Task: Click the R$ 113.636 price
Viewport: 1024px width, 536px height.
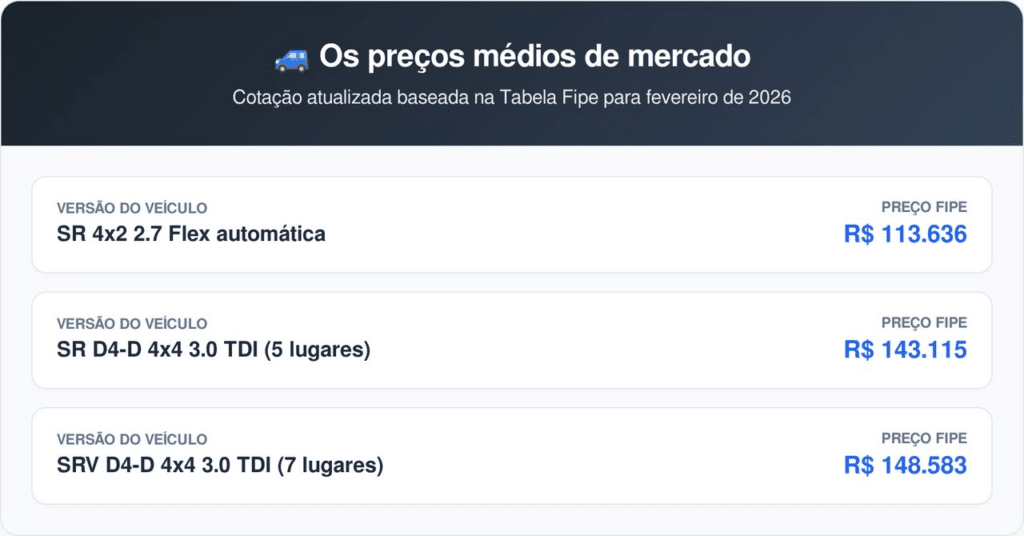Action: point(905,235)
